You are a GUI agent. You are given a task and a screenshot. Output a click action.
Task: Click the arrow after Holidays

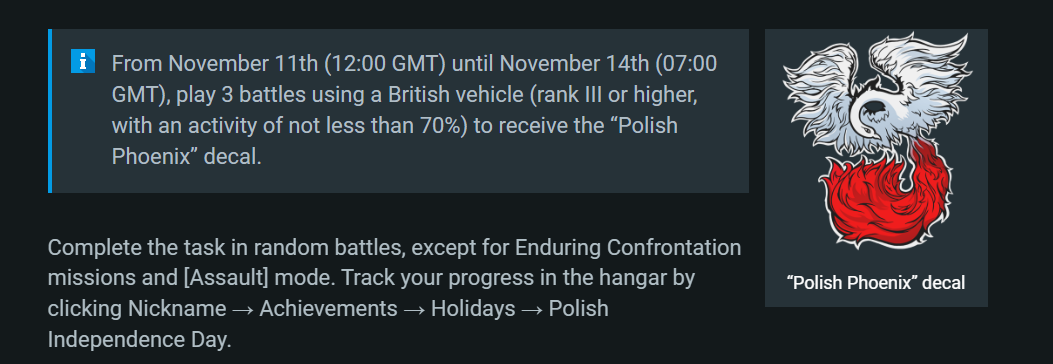pos(532,310)
